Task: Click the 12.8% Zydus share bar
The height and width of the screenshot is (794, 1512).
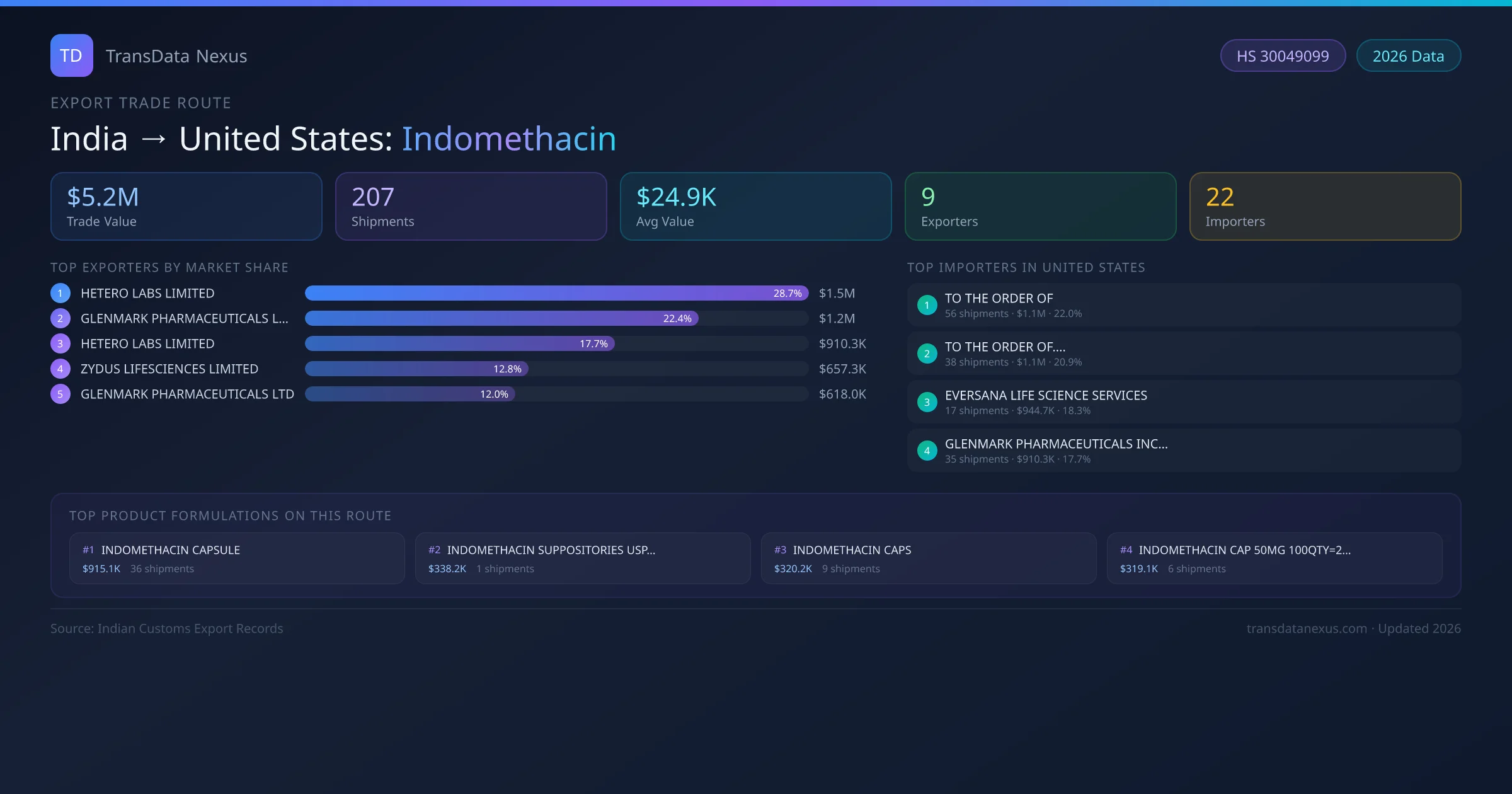Action: point(416,369)
